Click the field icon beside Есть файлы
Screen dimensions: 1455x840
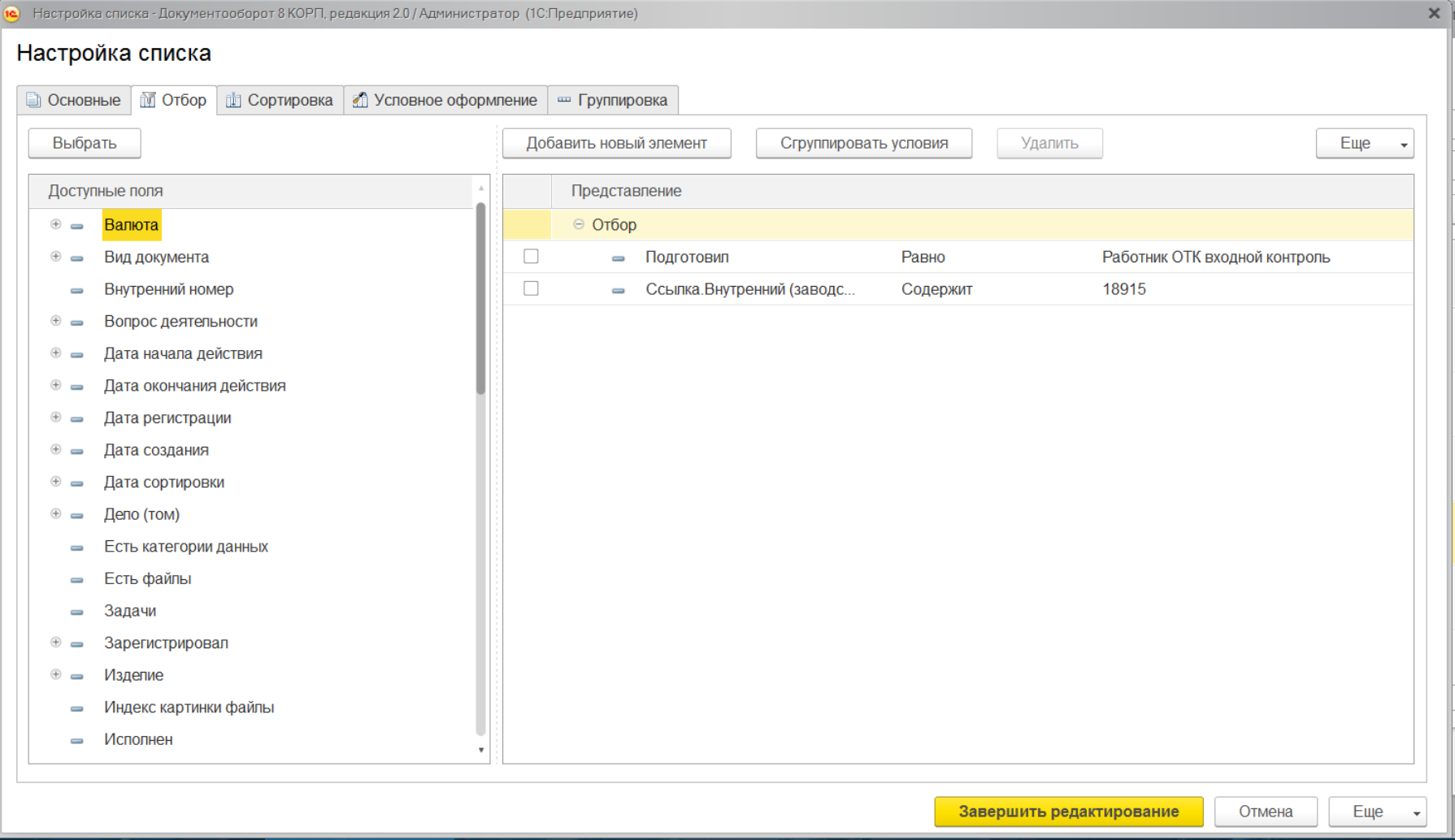77,579
